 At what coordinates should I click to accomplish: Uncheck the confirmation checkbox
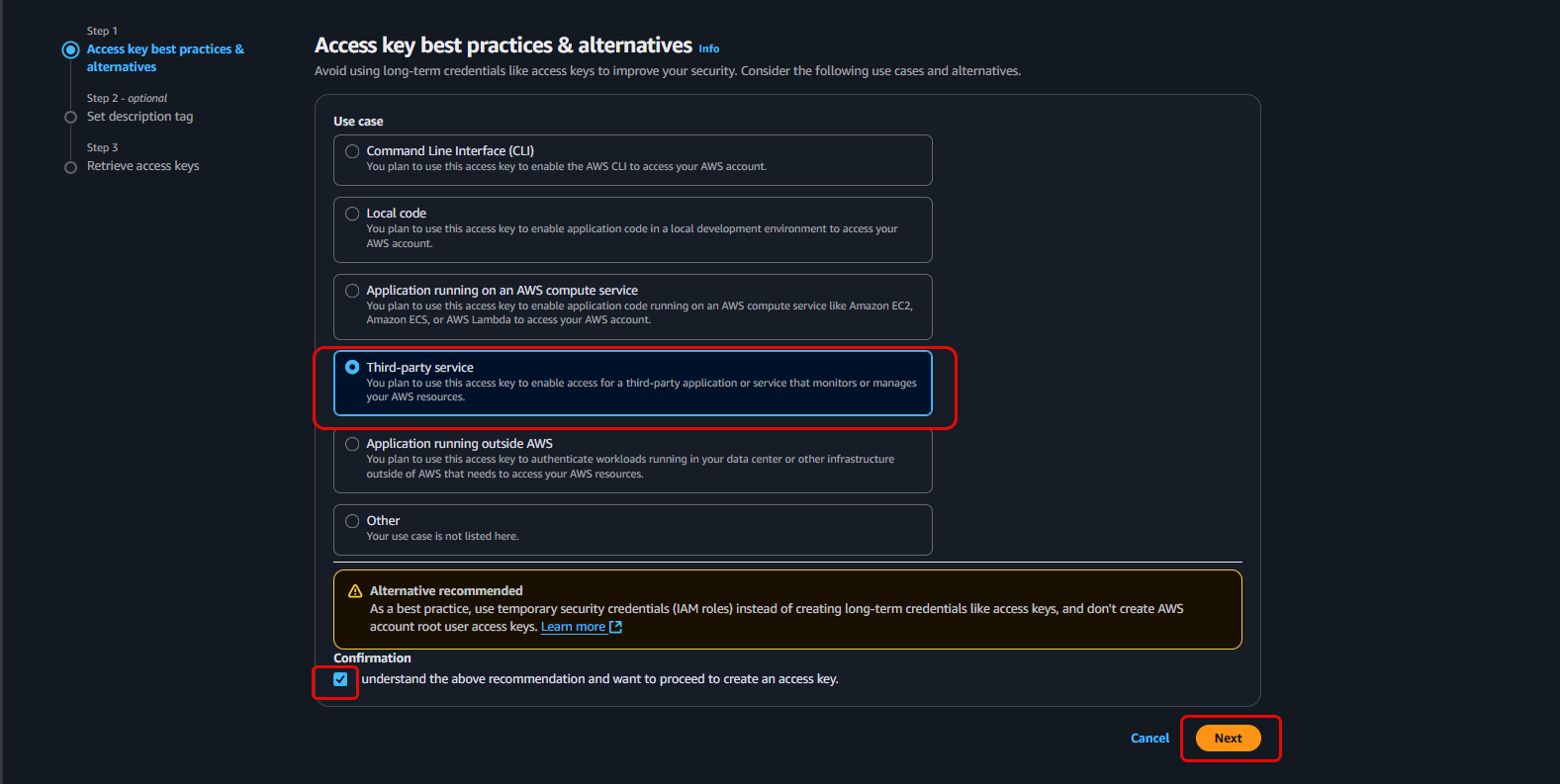pos(339,680)
